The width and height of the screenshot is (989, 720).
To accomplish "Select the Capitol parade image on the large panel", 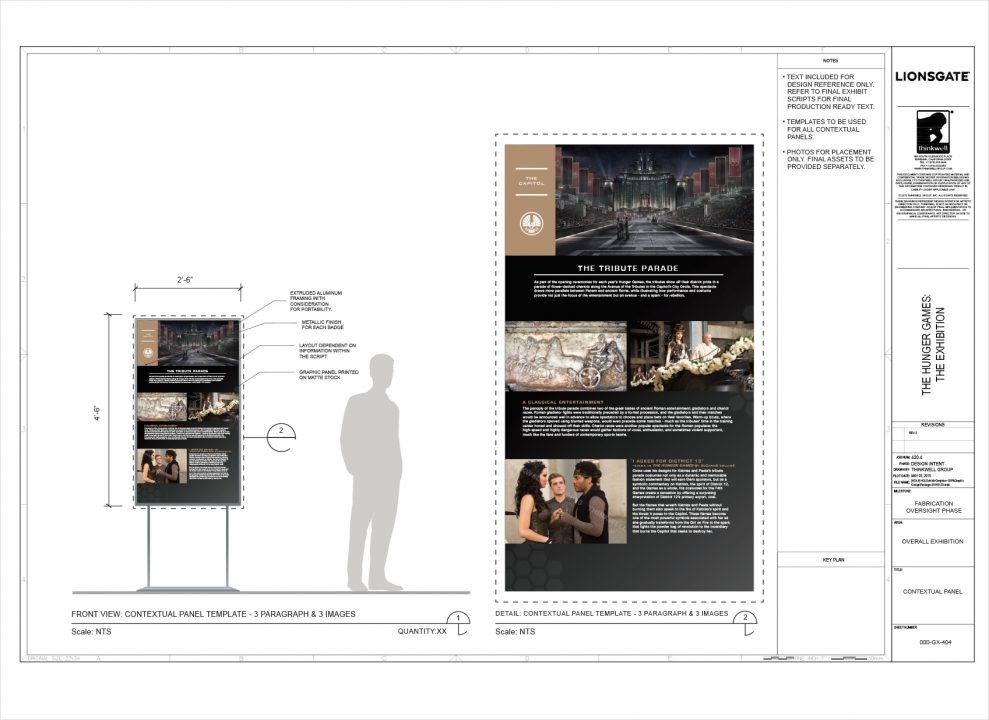I will coord(654,200).
